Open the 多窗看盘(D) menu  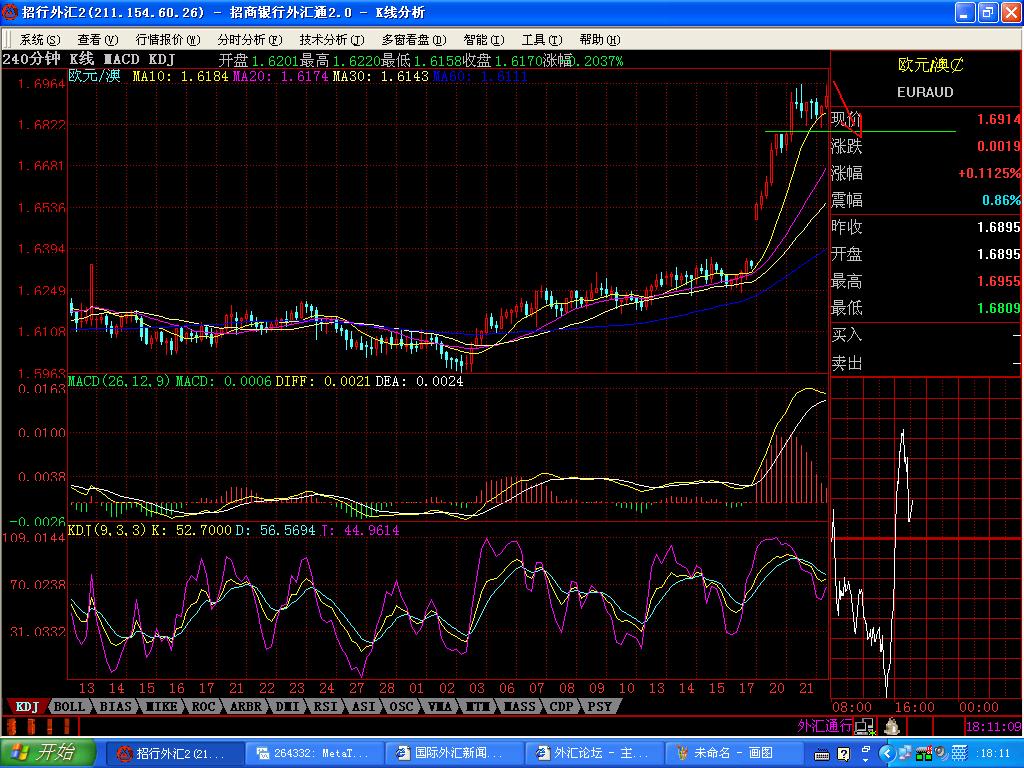(x=413, y=40)
